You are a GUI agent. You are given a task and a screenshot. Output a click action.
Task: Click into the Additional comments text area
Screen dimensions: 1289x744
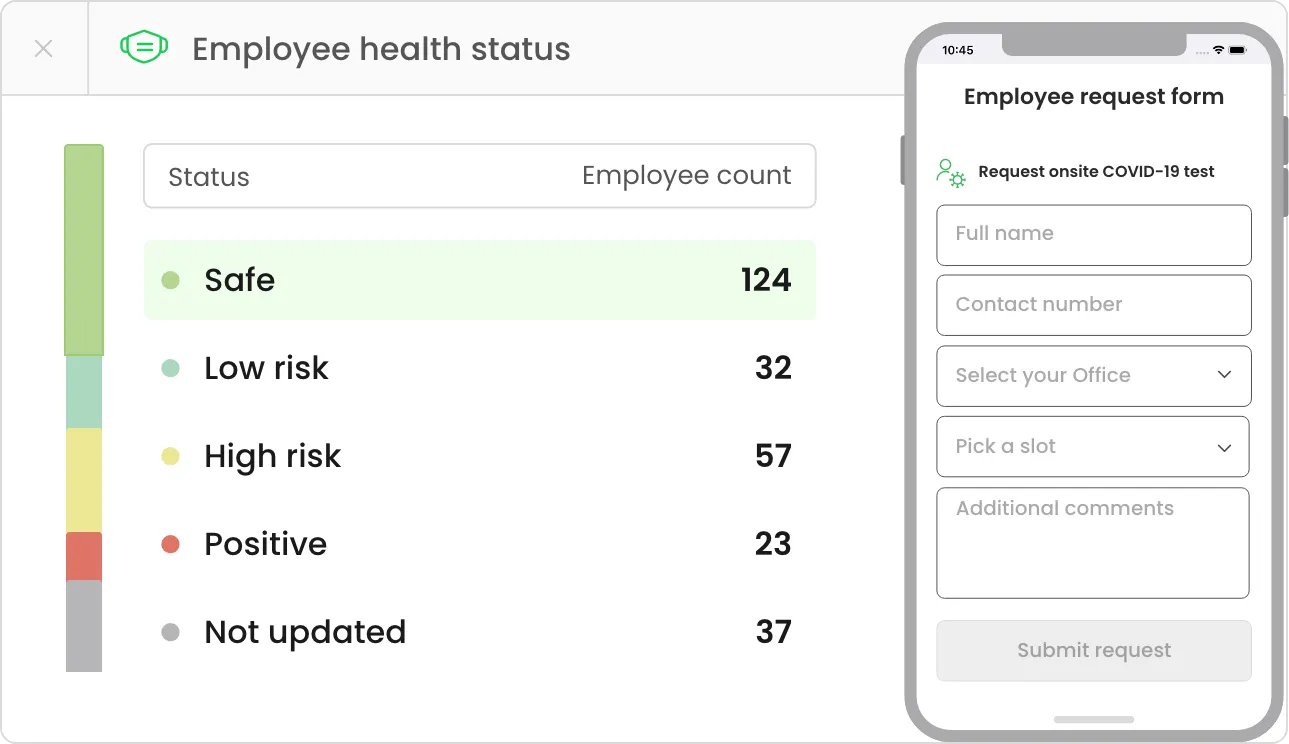(x=1092, y=543)
